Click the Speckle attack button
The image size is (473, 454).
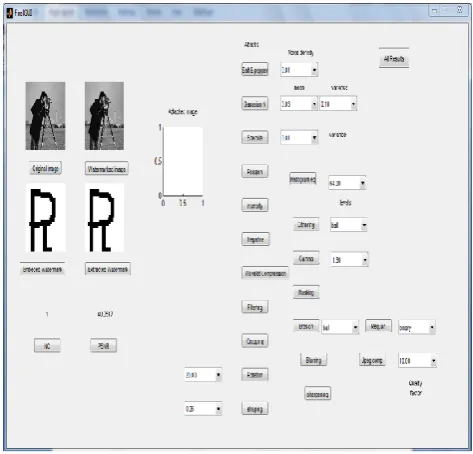pyautogui.click(x=255, y=137)
